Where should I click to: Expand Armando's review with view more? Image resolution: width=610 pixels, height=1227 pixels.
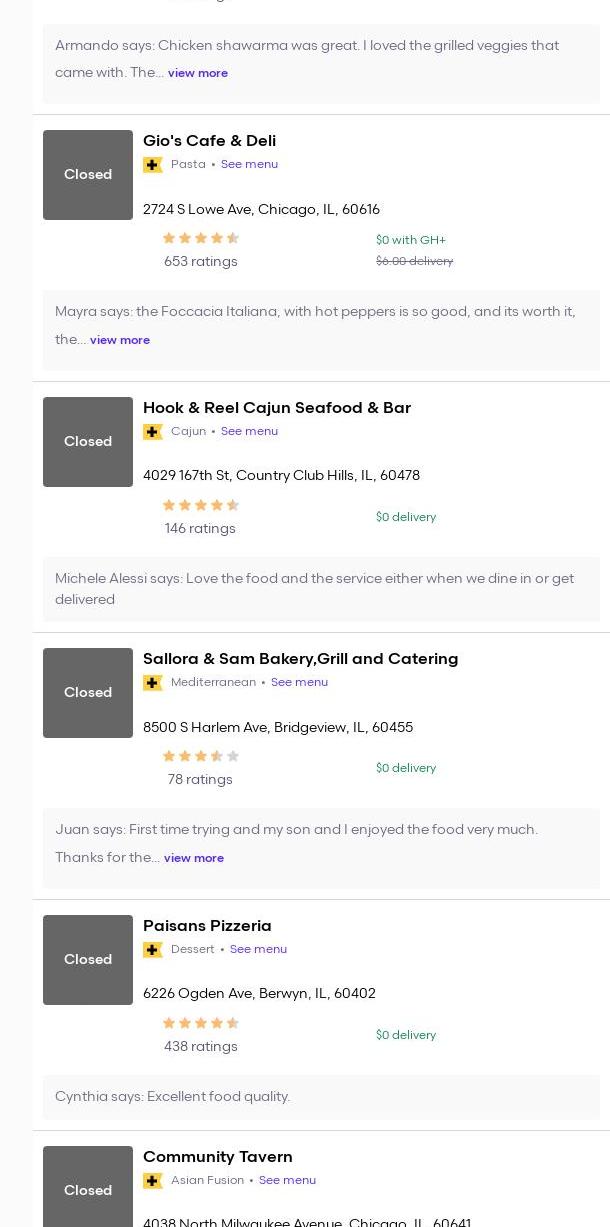pyautogui.click(x=198, y=73)
